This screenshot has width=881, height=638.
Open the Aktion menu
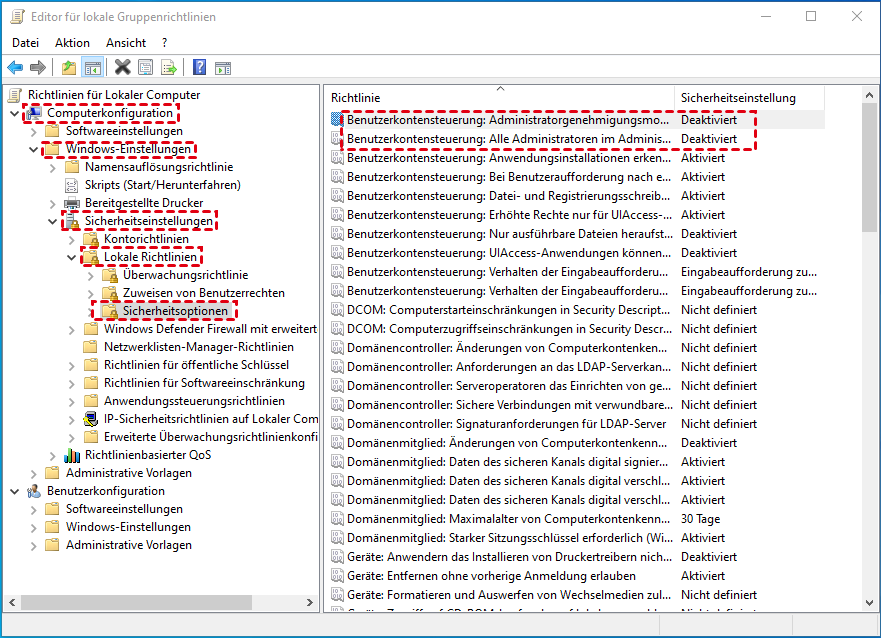(x=72, y=43)
